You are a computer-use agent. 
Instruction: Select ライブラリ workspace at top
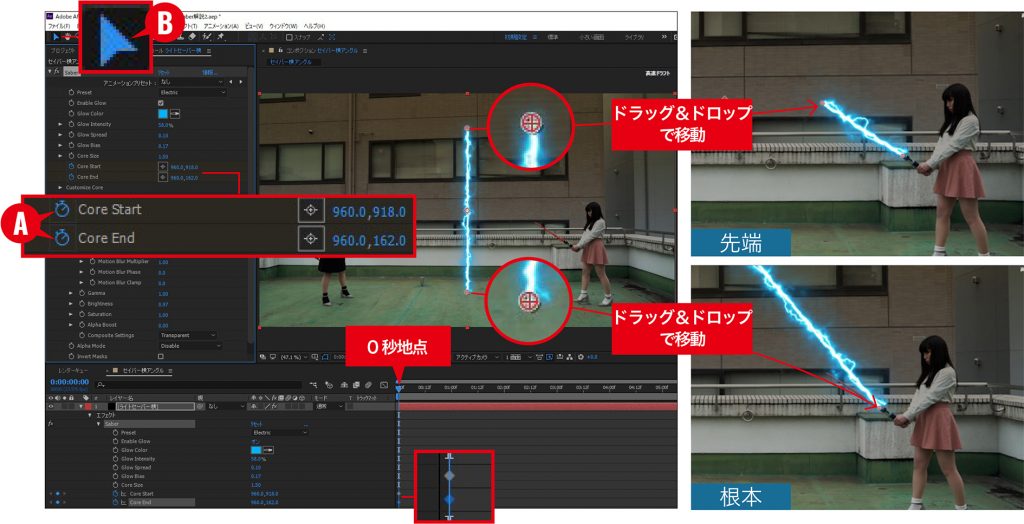[634, 37]
